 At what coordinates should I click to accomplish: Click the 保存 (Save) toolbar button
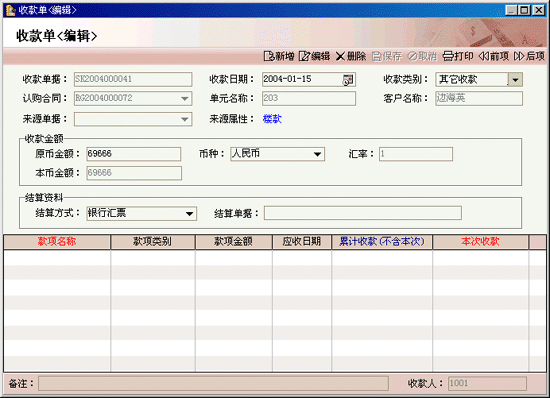[x=387, y=56]
